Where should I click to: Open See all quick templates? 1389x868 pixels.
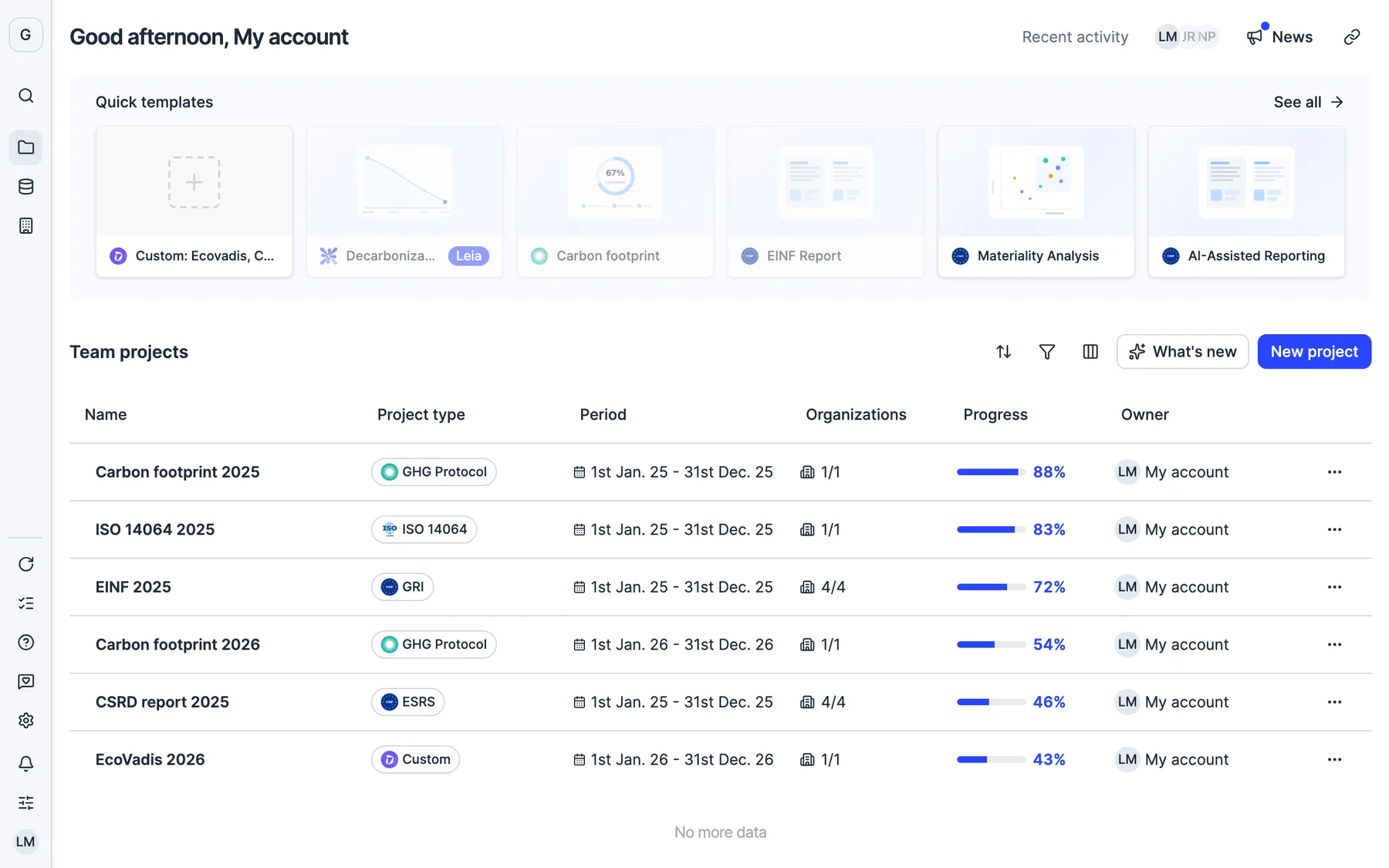tap(1309, 102)
